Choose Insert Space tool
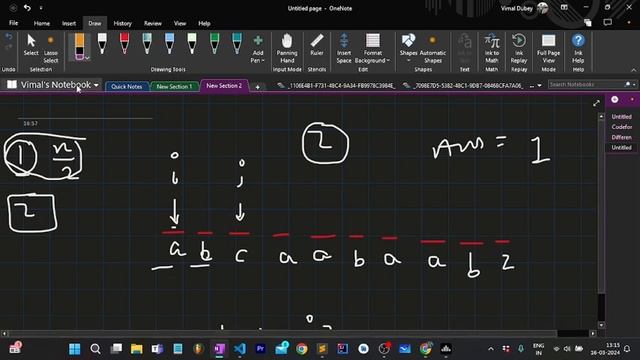The height and width of the screenshot is (360, 640). pyautogui.click(x=344, y=49)
